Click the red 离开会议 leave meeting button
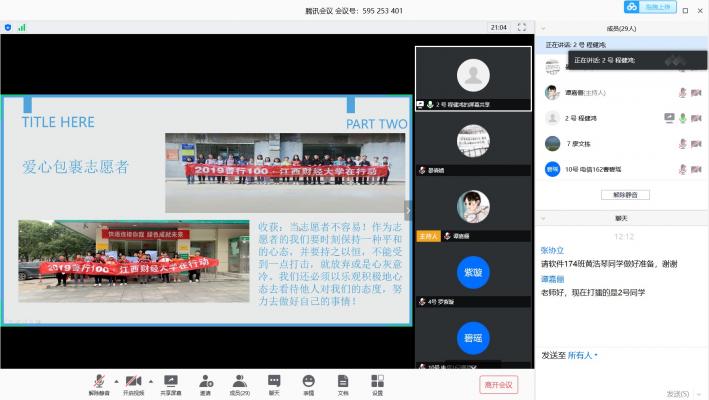The image size is (709, 400). click(x=498, y=384)
